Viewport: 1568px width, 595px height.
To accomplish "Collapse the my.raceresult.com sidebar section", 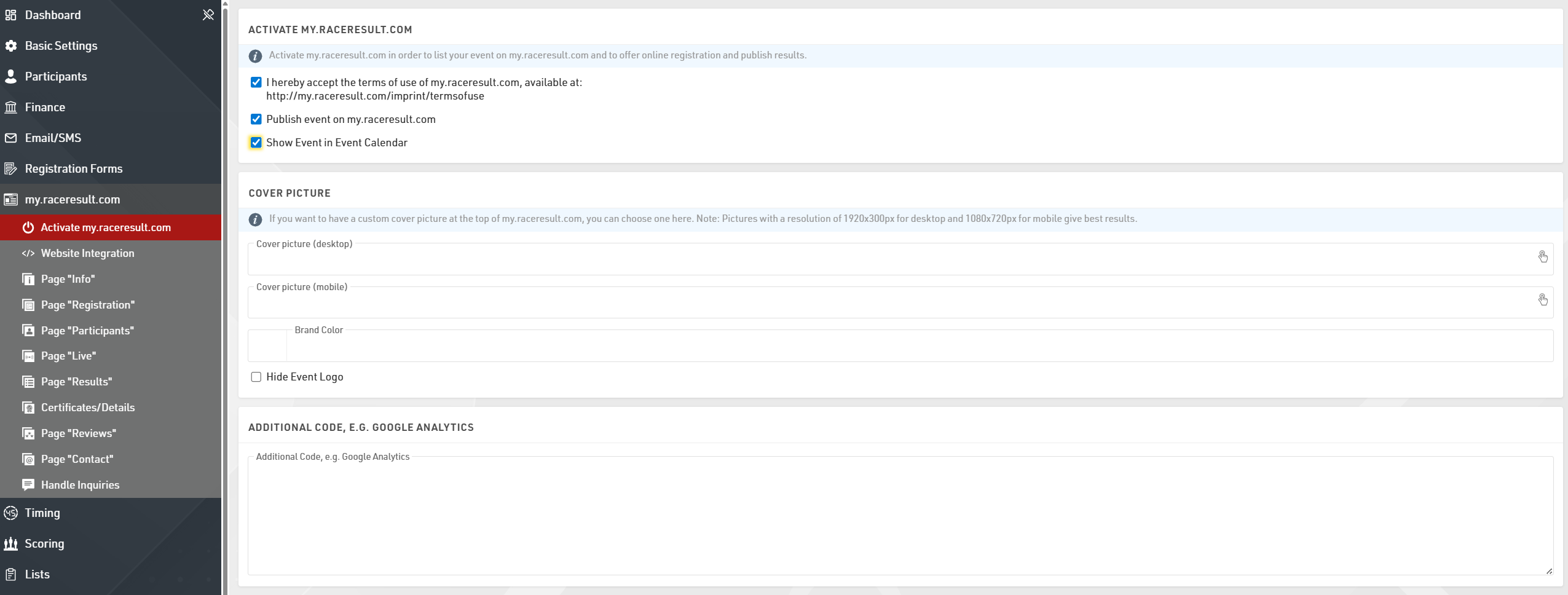I will [73, 199].
